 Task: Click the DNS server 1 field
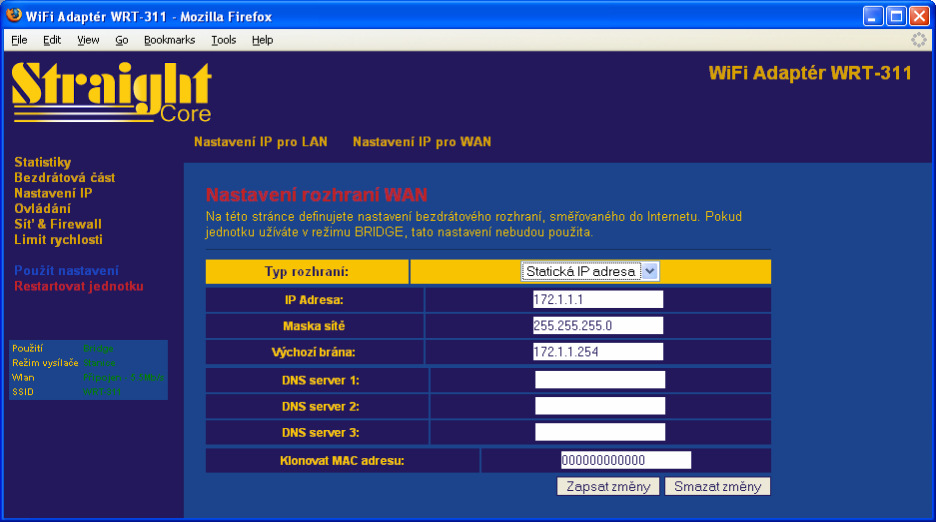coord(600,380)
